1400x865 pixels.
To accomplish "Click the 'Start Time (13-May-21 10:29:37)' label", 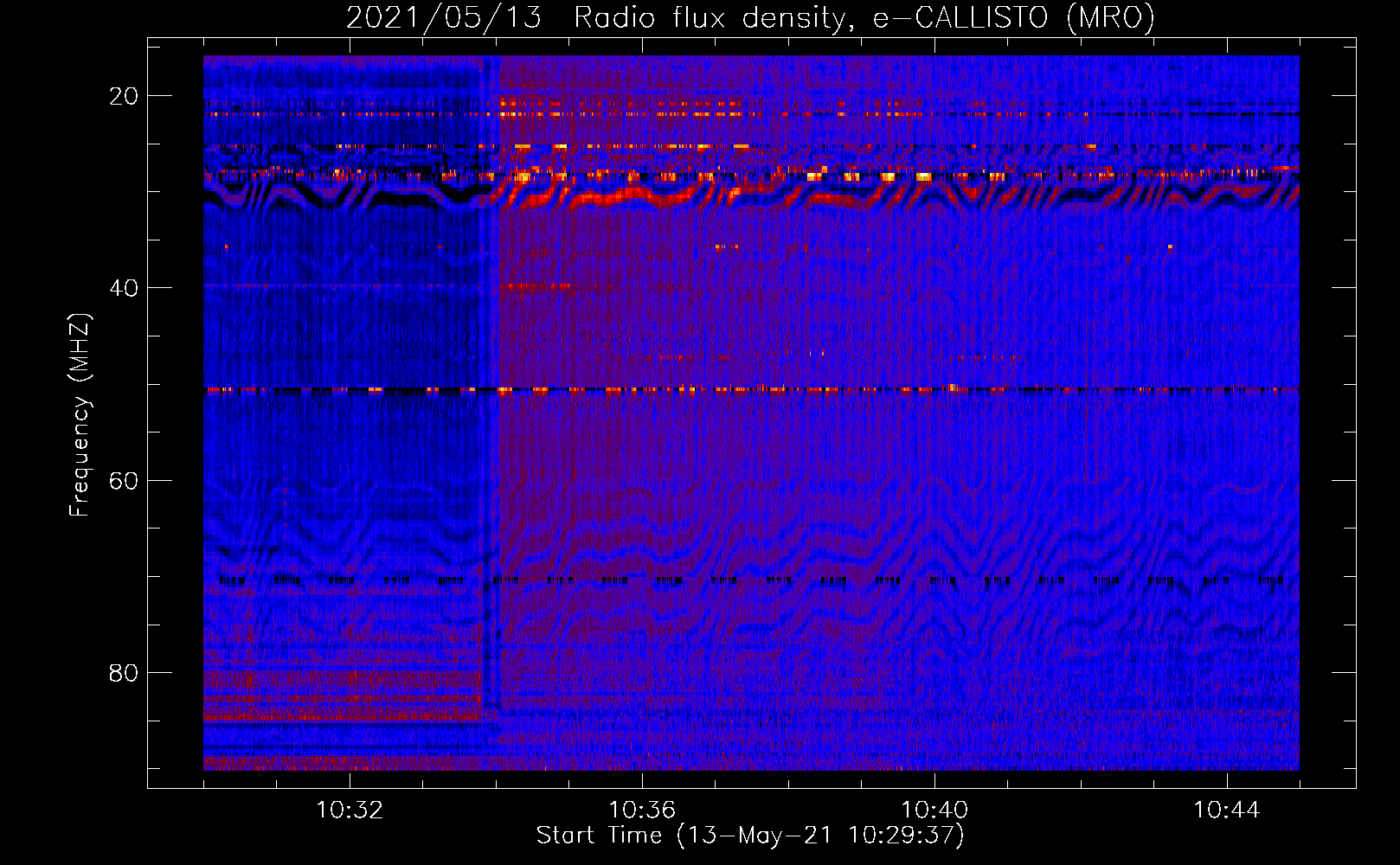I will point(750,836).
